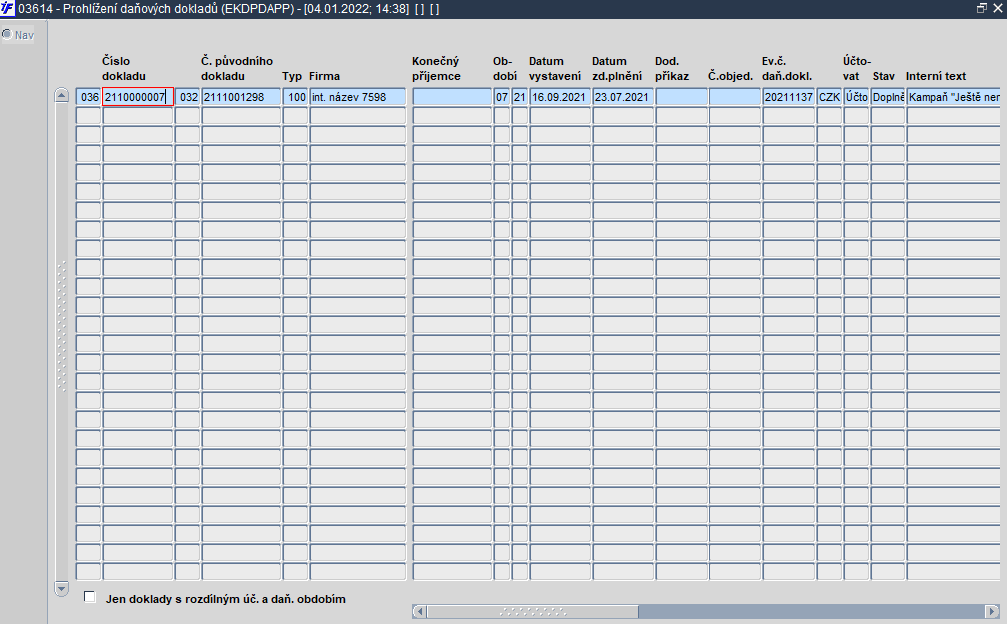
Task: Click the horizontal scroll right arrow
Action: (x=992, y=611)
